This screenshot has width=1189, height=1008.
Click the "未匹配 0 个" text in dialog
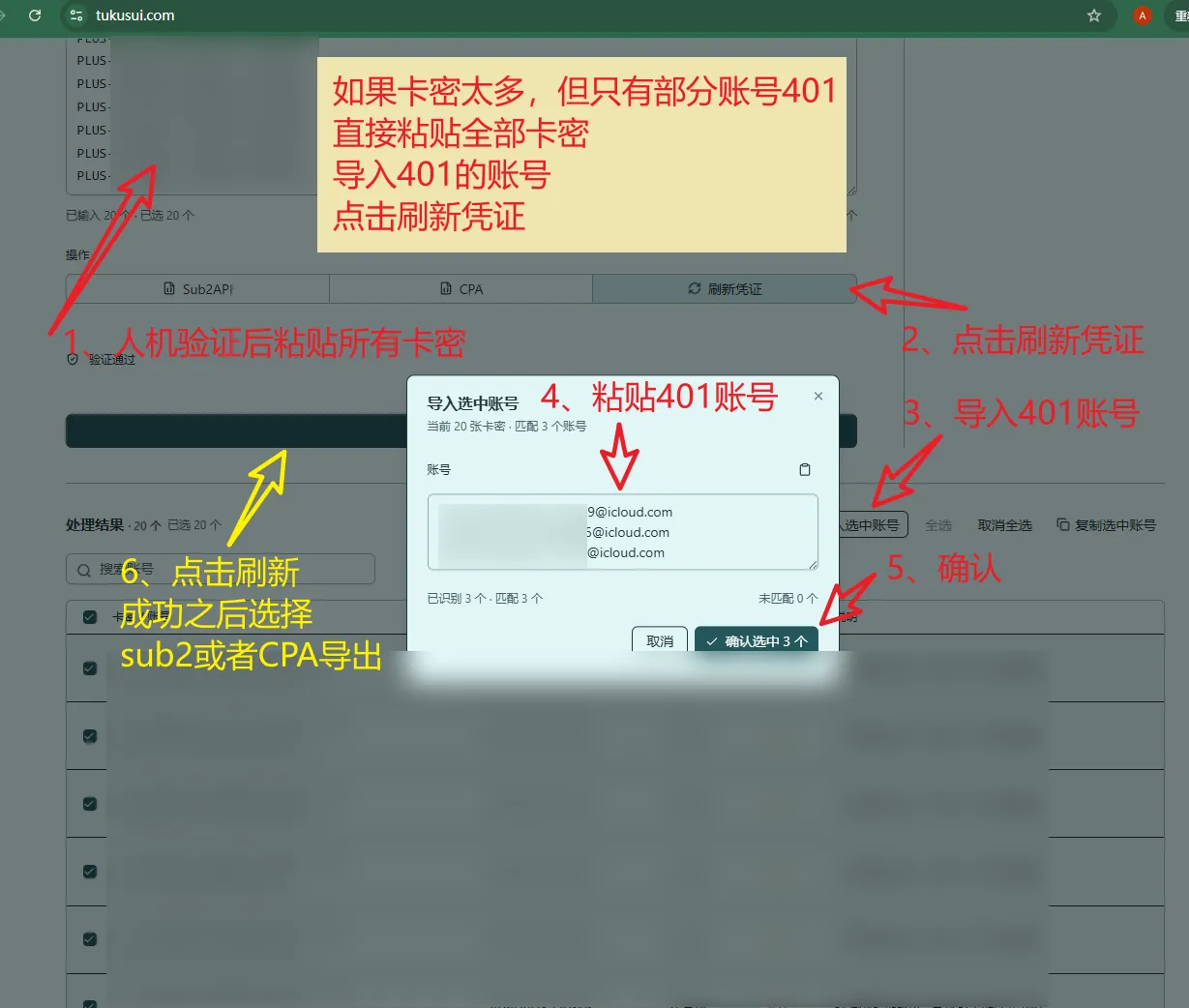(788, 599)
